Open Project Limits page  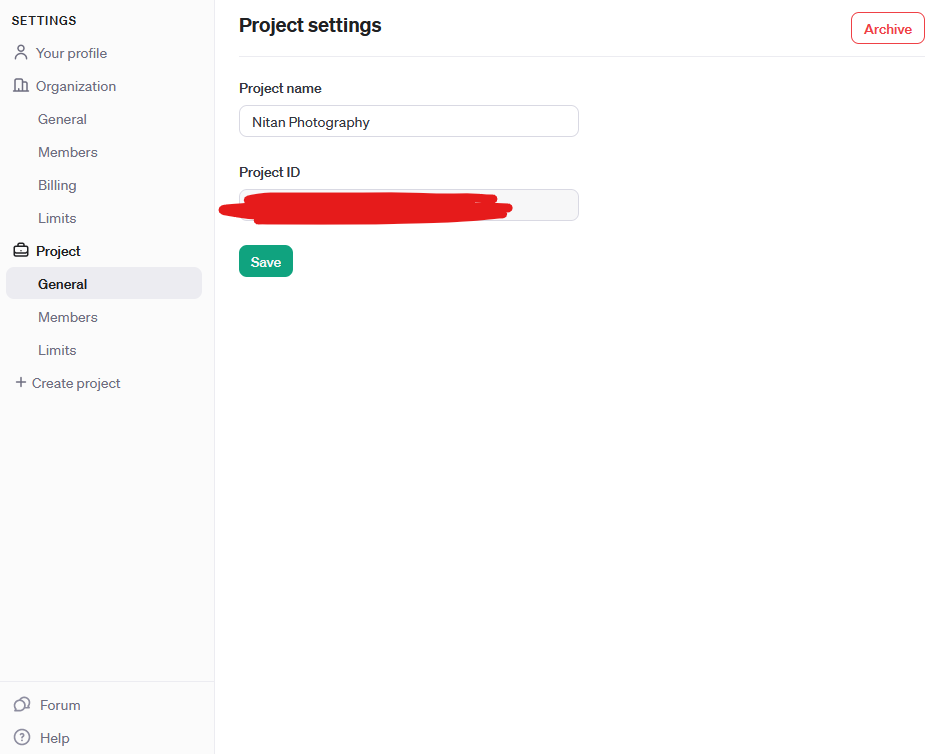[x=57, y=350]
